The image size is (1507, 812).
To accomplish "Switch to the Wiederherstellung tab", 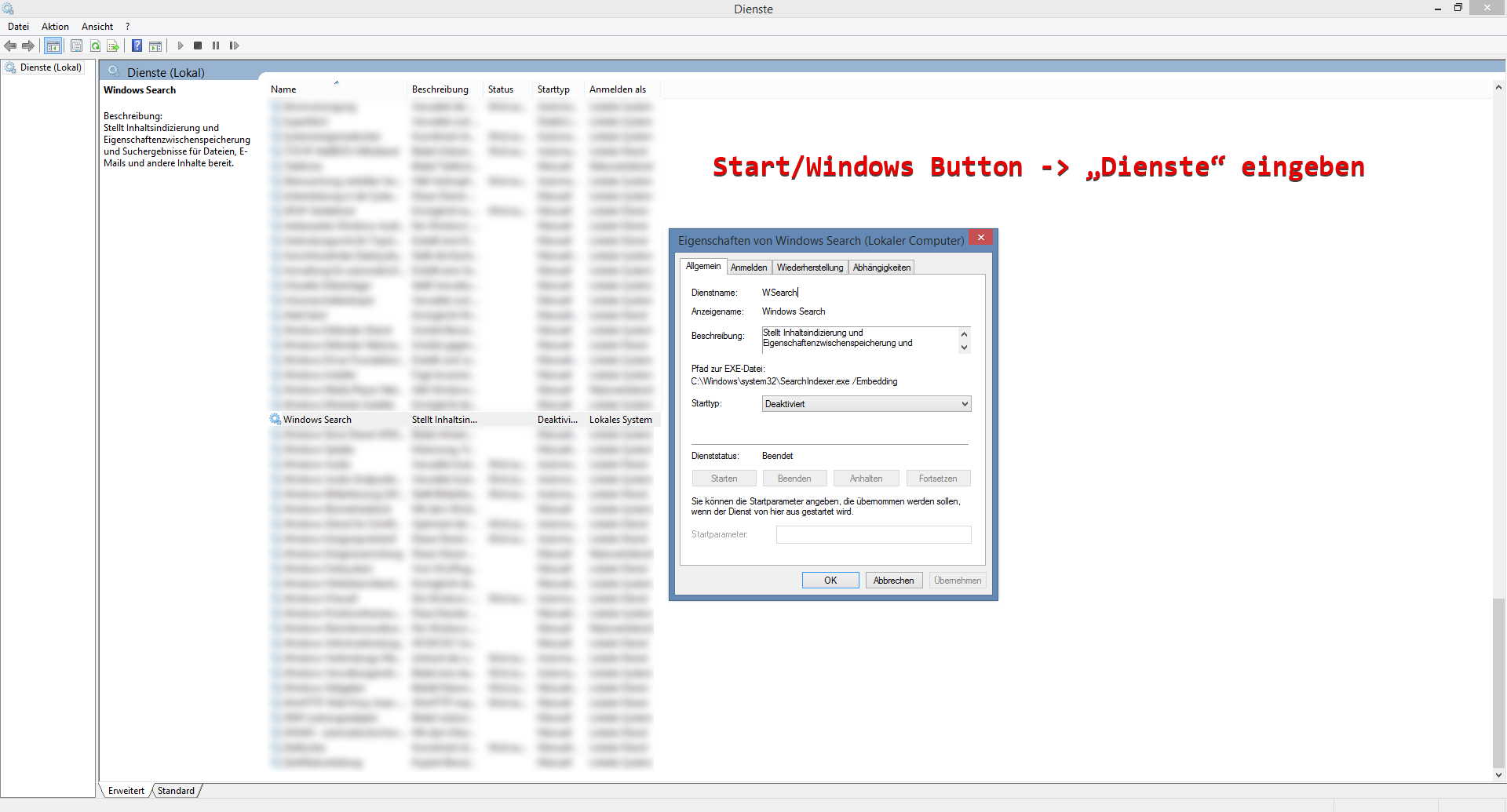I will (810, 268).
